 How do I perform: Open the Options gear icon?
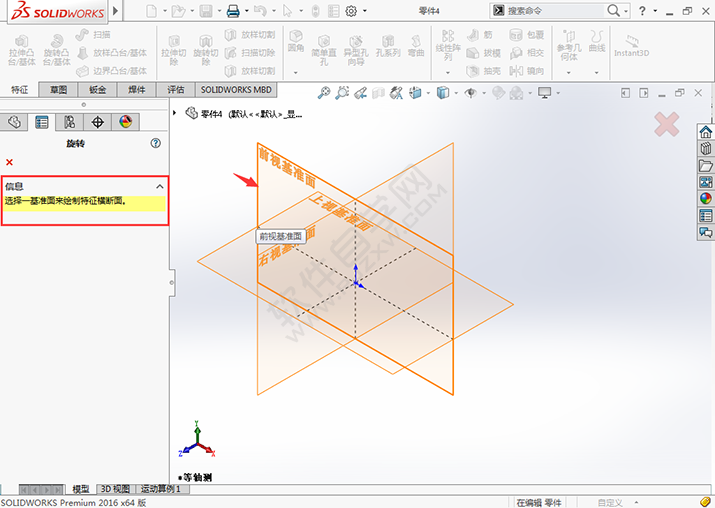(x=351, y=11)
